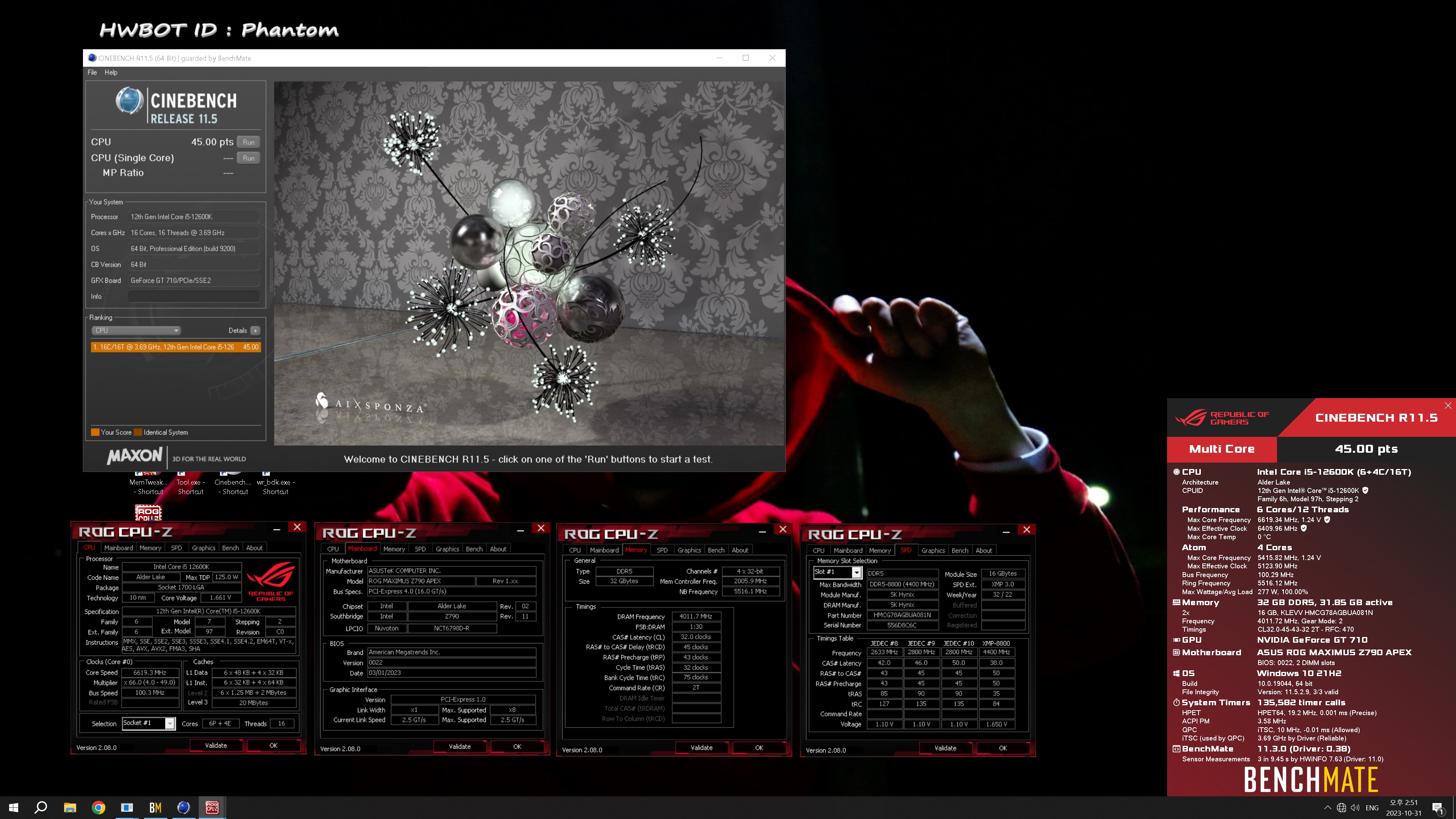Switch to Mainboard tab in first CPU-Z window
This screenshot has width=1456, height=819.
pos(119,548)
